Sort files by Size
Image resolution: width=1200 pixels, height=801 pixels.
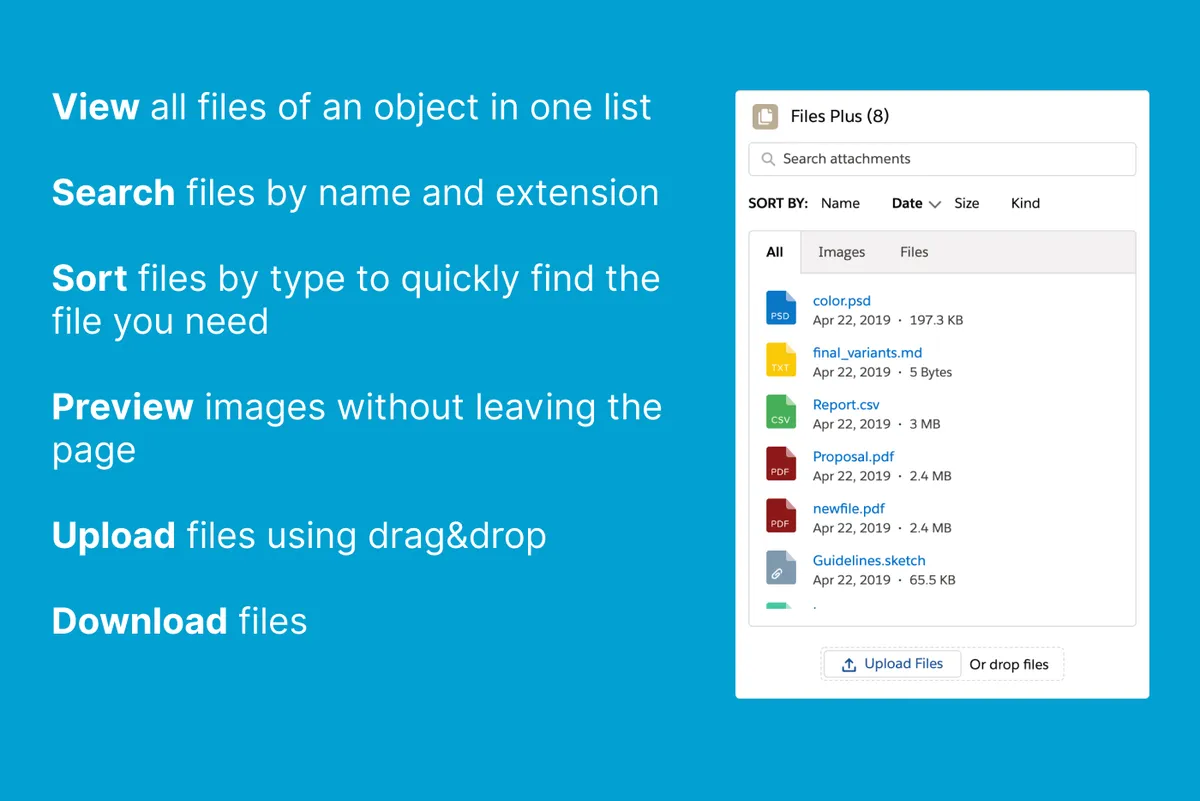pyautogui.click(x=967, y=203)
